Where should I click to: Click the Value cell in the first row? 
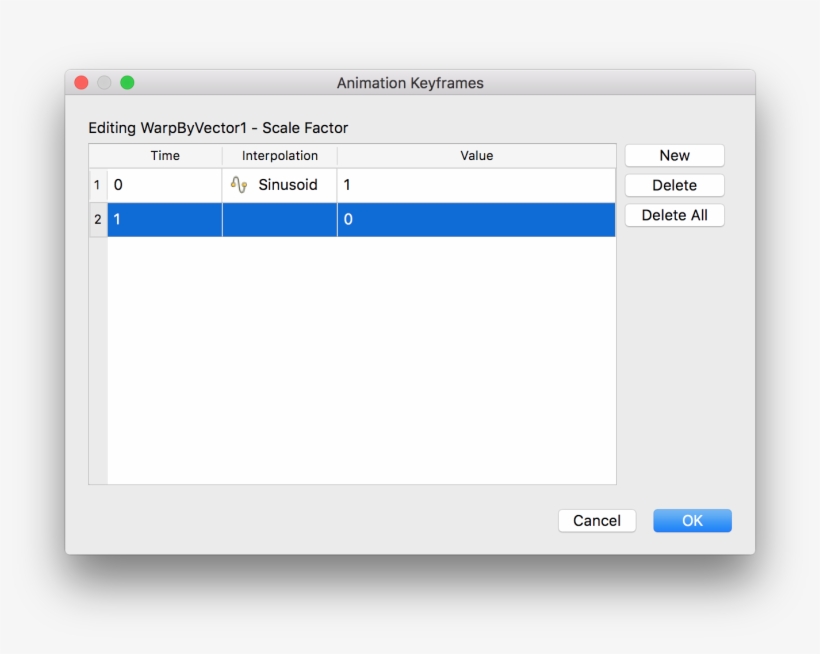[476, 185]
